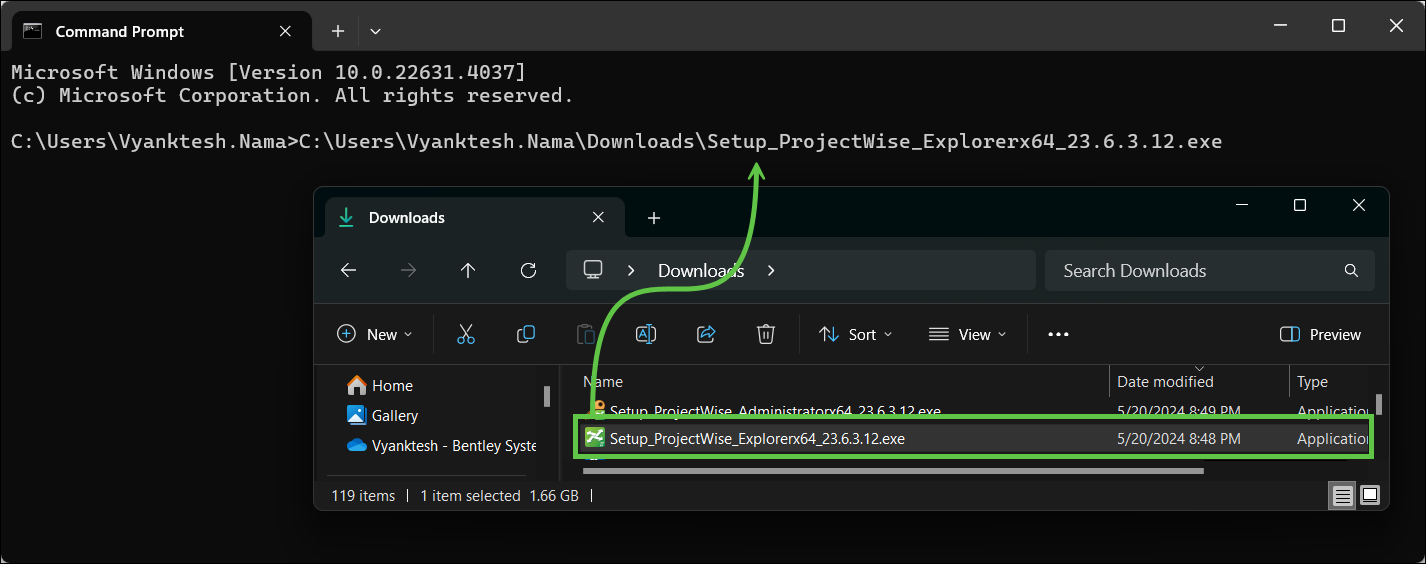Open Command Prompt tab dropdown menu
Viewport: 1426px width, 564px height.
coord(375,31)
